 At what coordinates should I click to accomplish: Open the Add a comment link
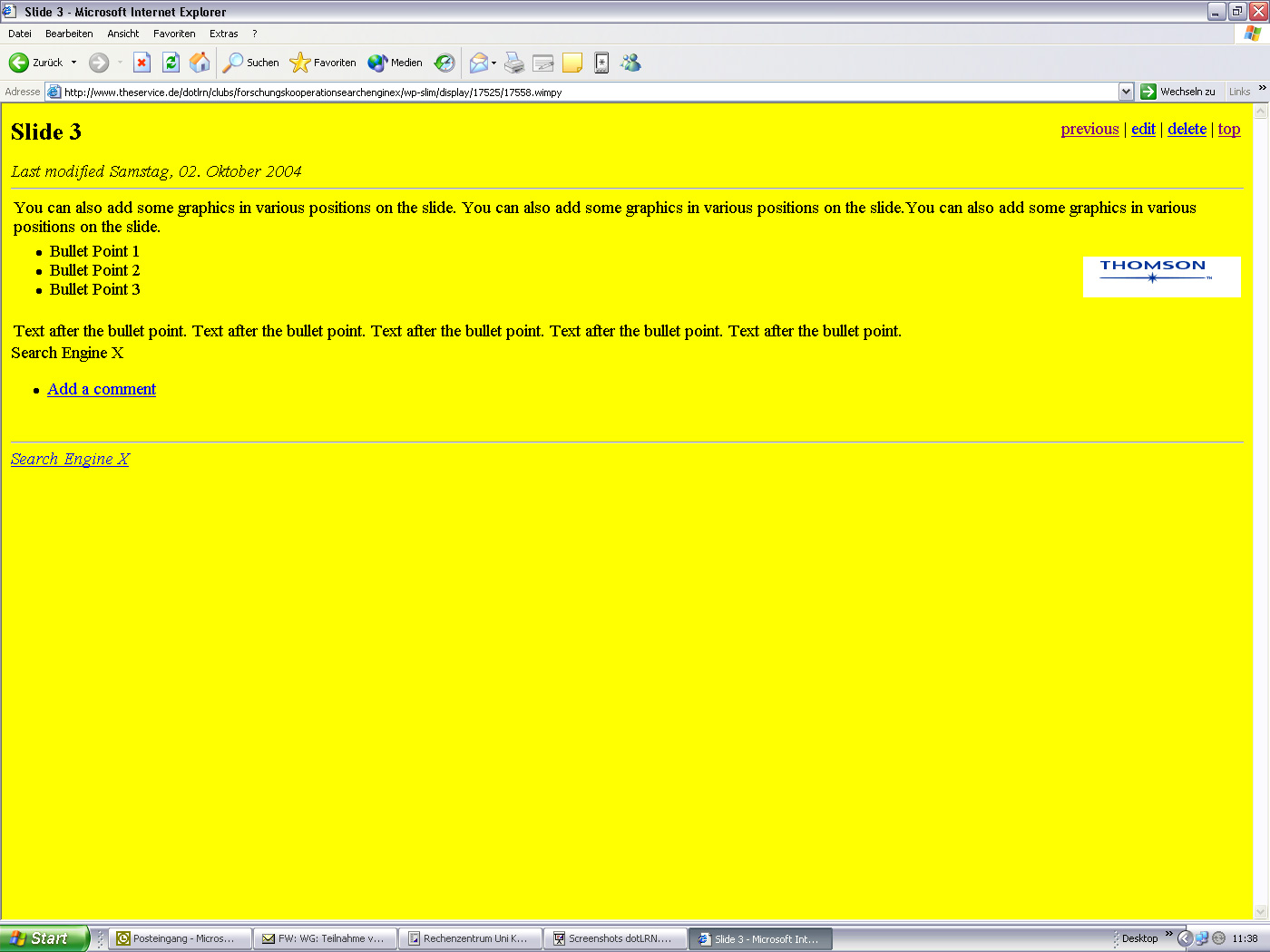[x=101, y=389]
